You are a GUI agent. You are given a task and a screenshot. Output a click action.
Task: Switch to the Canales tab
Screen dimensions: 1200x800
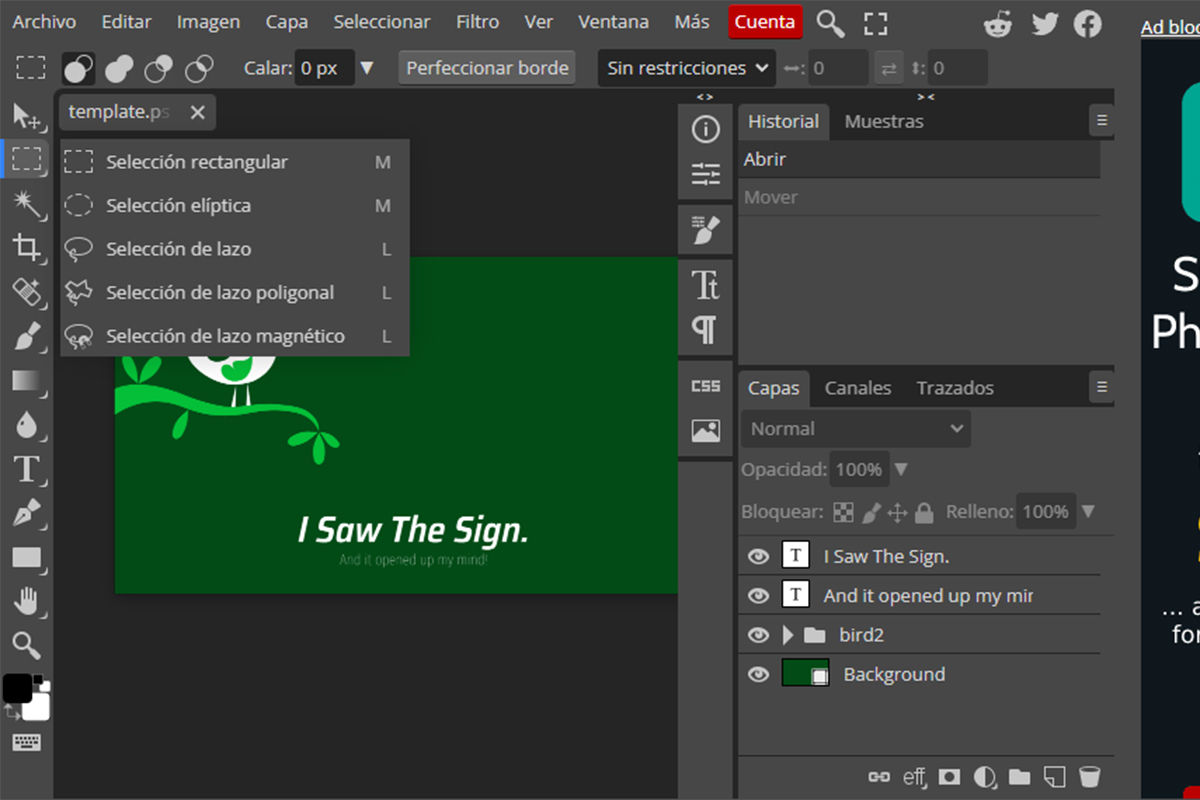[857, 388]
